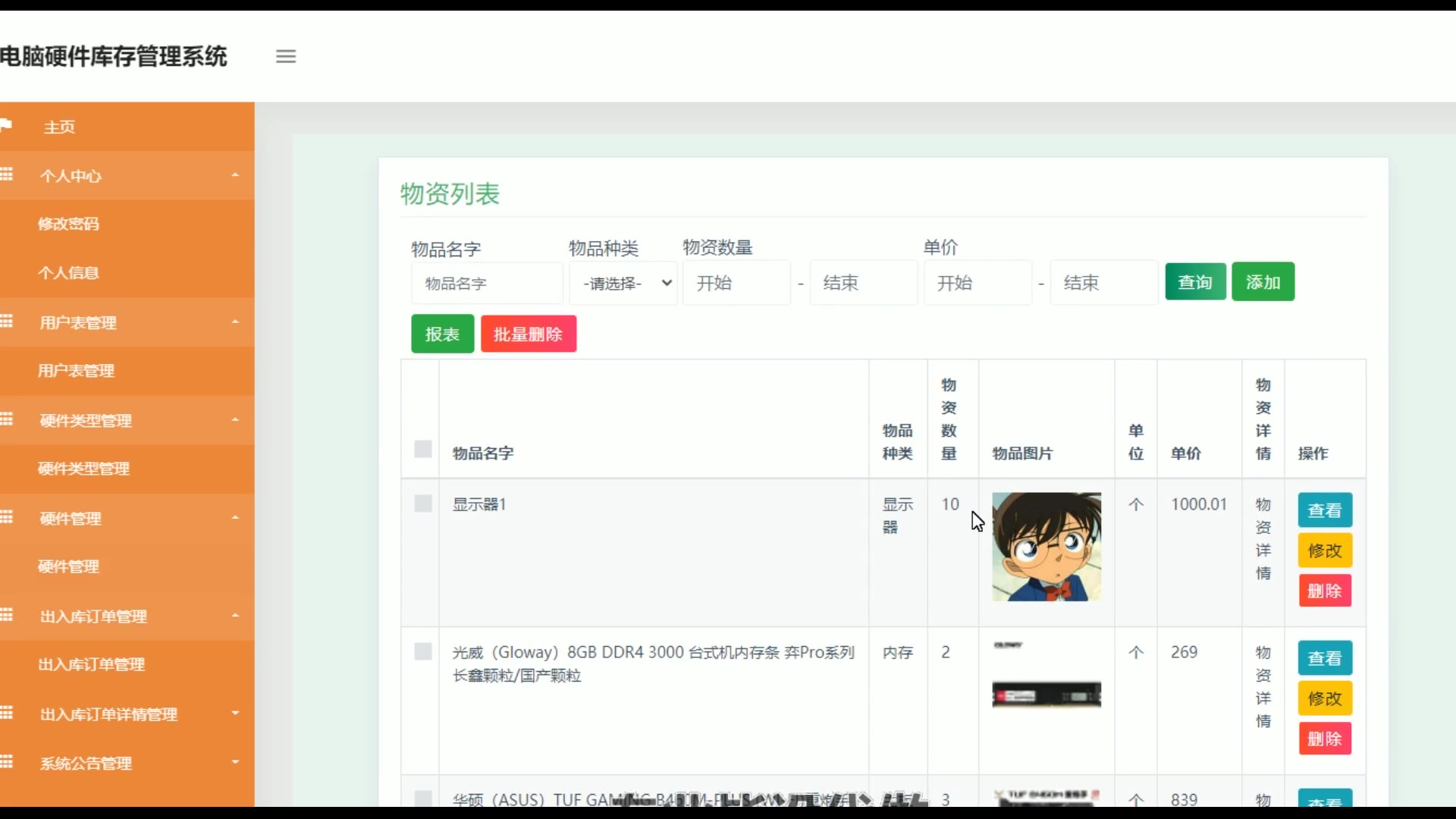The height and width of the screenshot is (819, 1456).
Task: Click the grid icon beside 出入库订单详情管理
Action: point(6,713)
